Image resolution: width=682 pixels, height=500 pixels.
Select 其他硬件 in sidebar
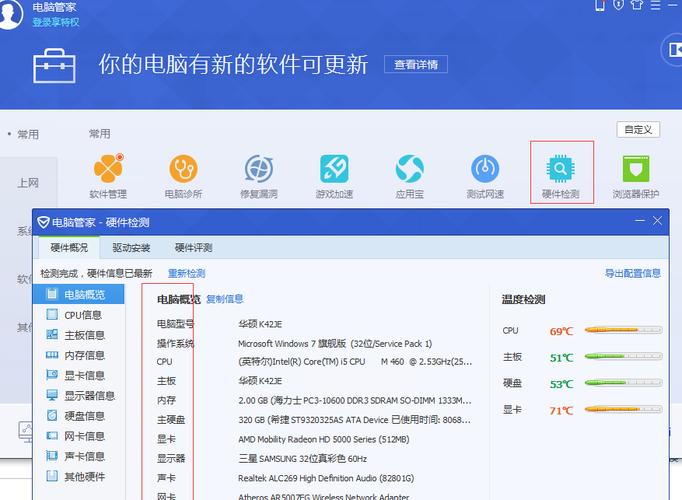click(79, 477)
